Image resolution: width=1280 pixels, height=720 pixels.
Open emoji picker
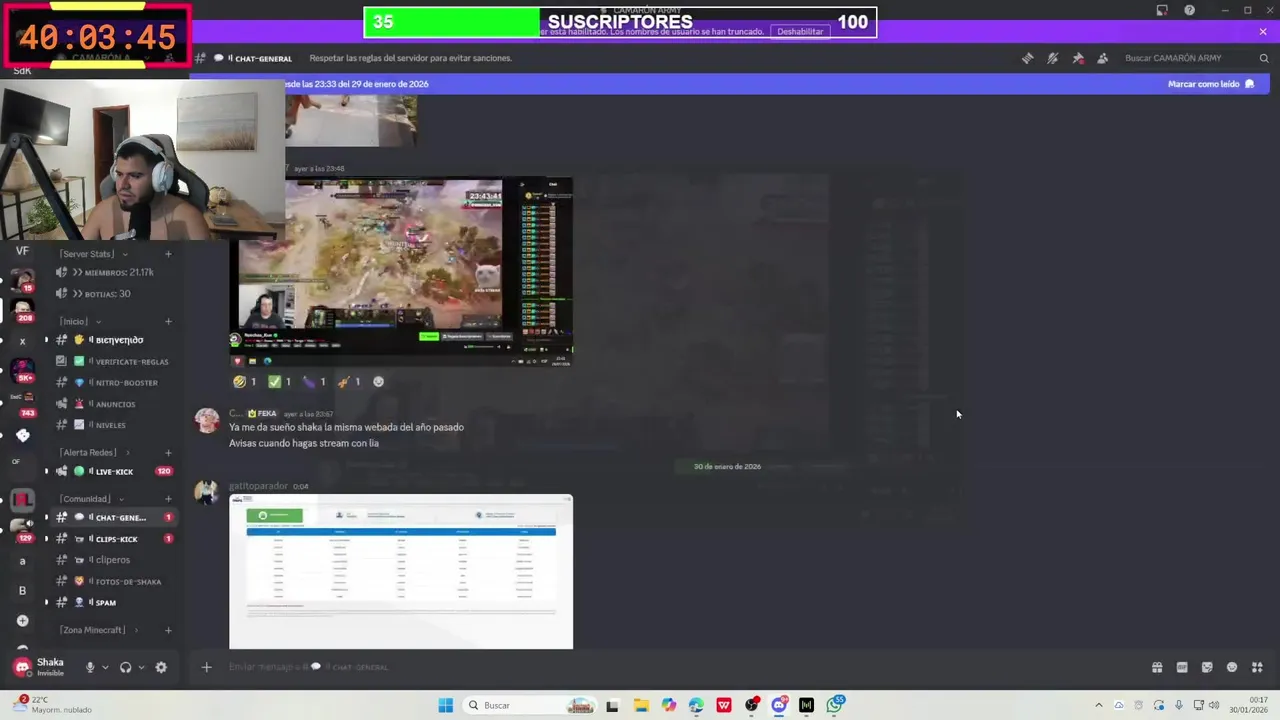pyautogui.click(x=1232, y=667)
